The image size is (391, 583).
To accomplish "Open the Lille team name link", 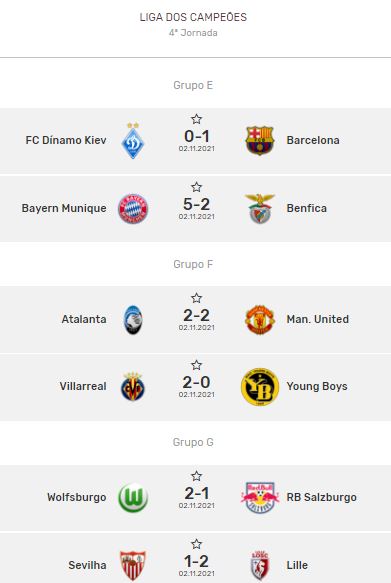I will click(x=297, y=565).
